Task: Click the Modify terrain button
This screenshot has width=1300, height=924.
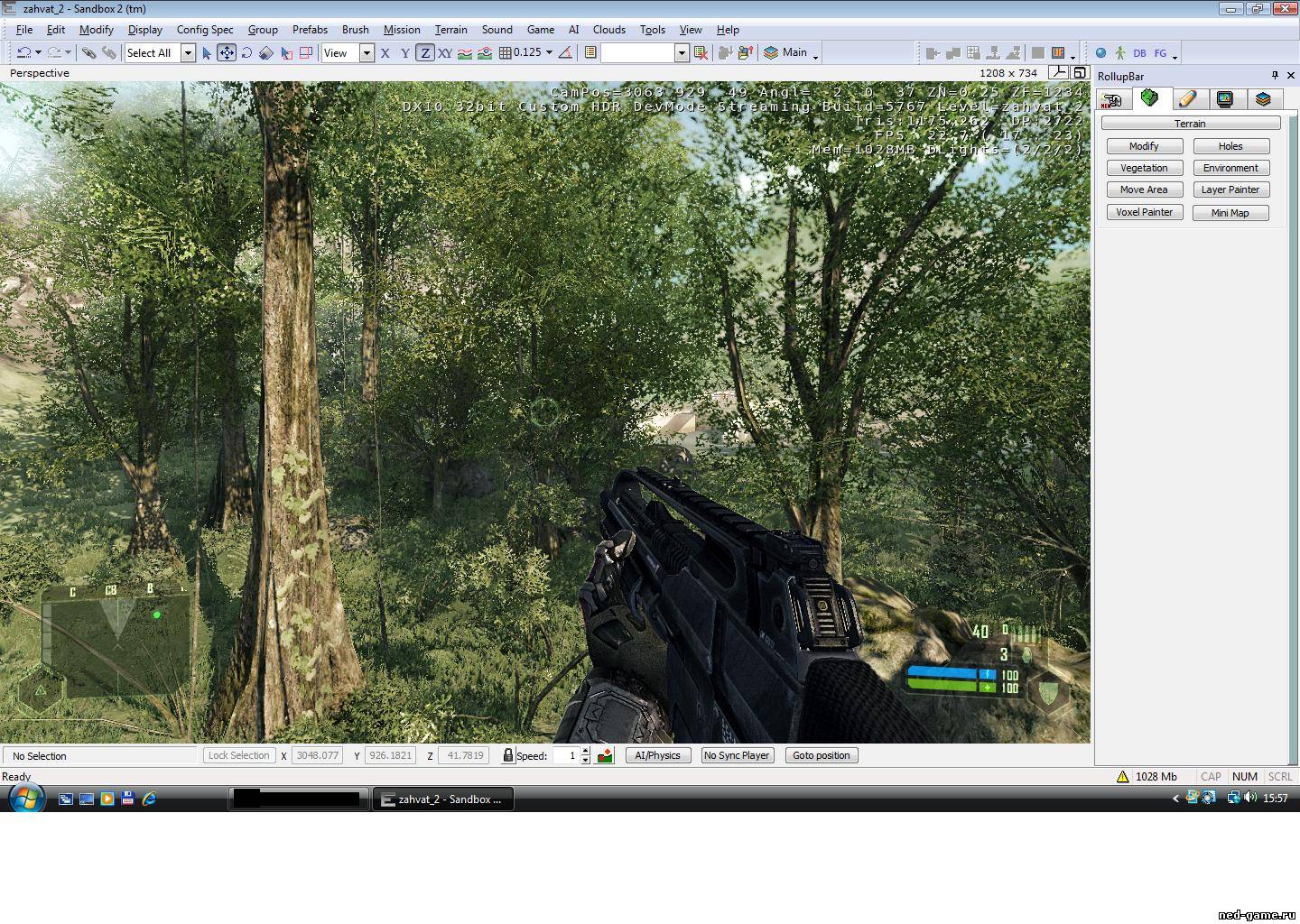Action: click(1144, 146)
